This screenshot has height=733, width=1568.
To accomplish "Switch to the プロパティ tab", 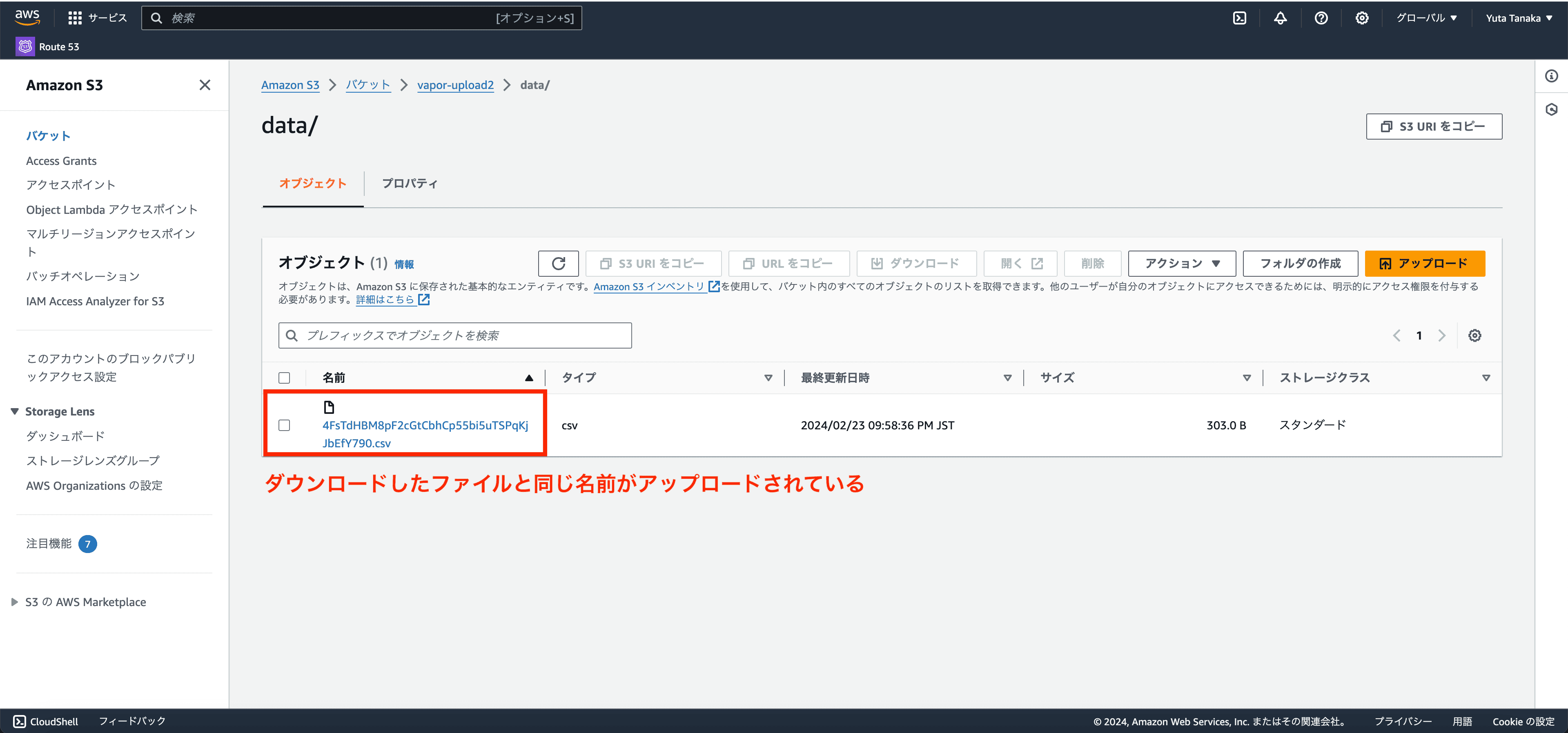I will pyautogui.click(x=409, y=184).
